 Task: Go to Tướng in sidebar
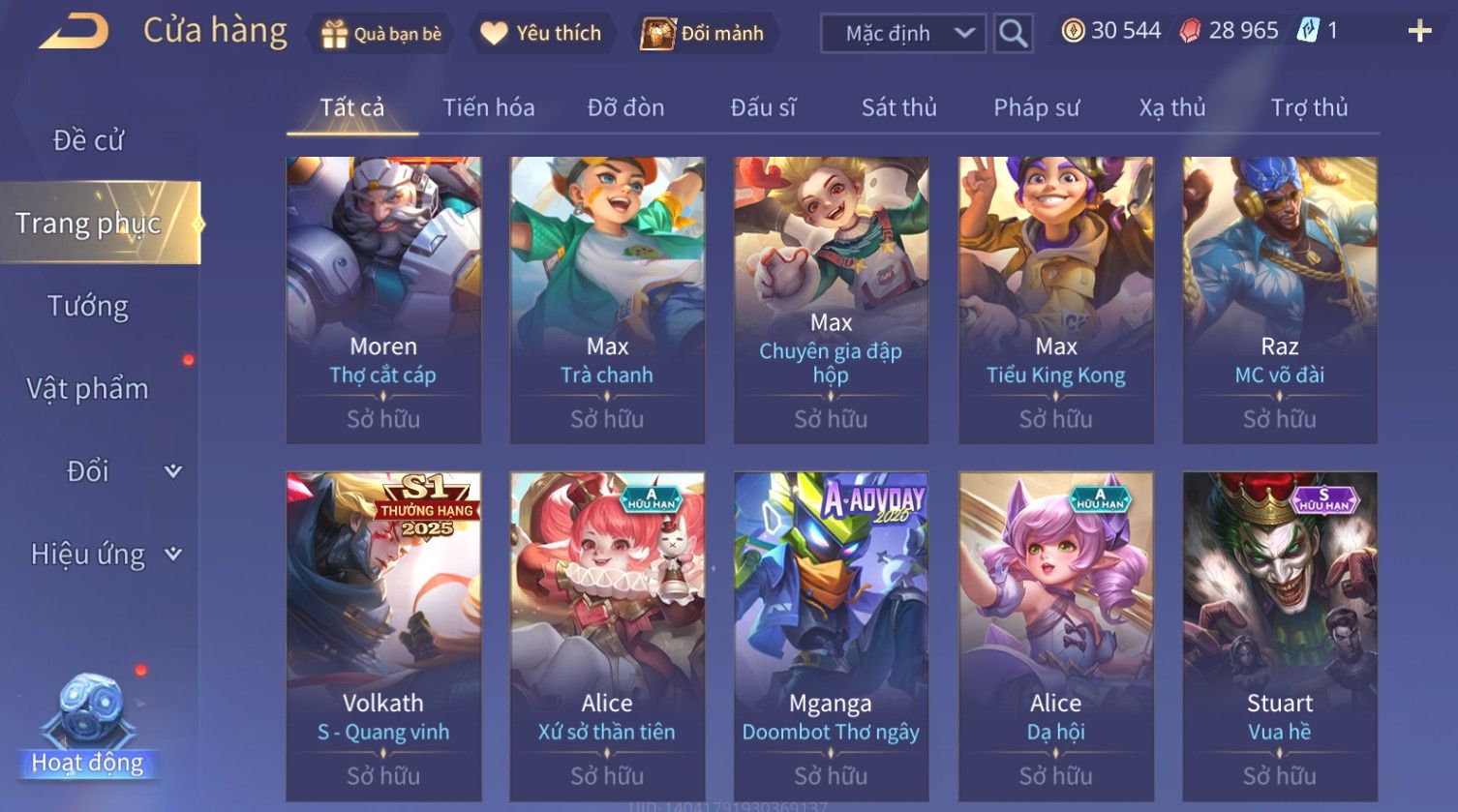(88, 306)
